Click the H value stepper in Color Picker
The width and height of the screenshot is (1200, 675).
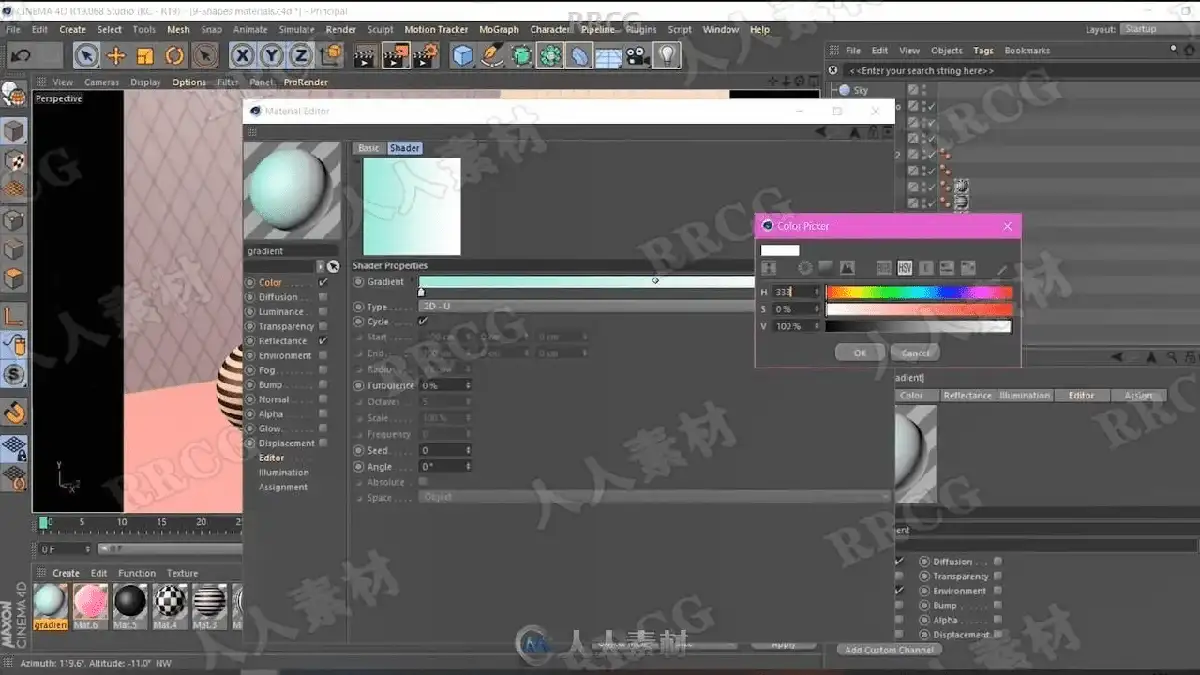tap(817, 292)
